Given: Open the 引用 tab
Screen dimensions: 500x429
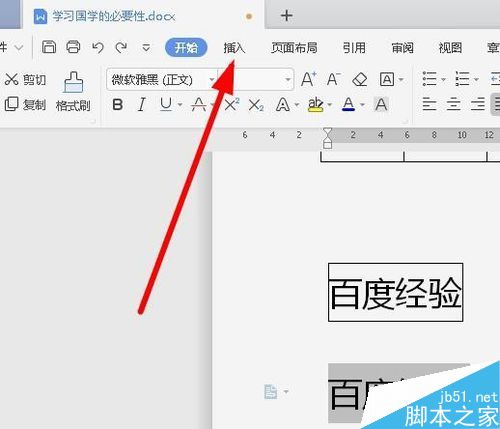Looking at the screenshot, I should 354,48.
